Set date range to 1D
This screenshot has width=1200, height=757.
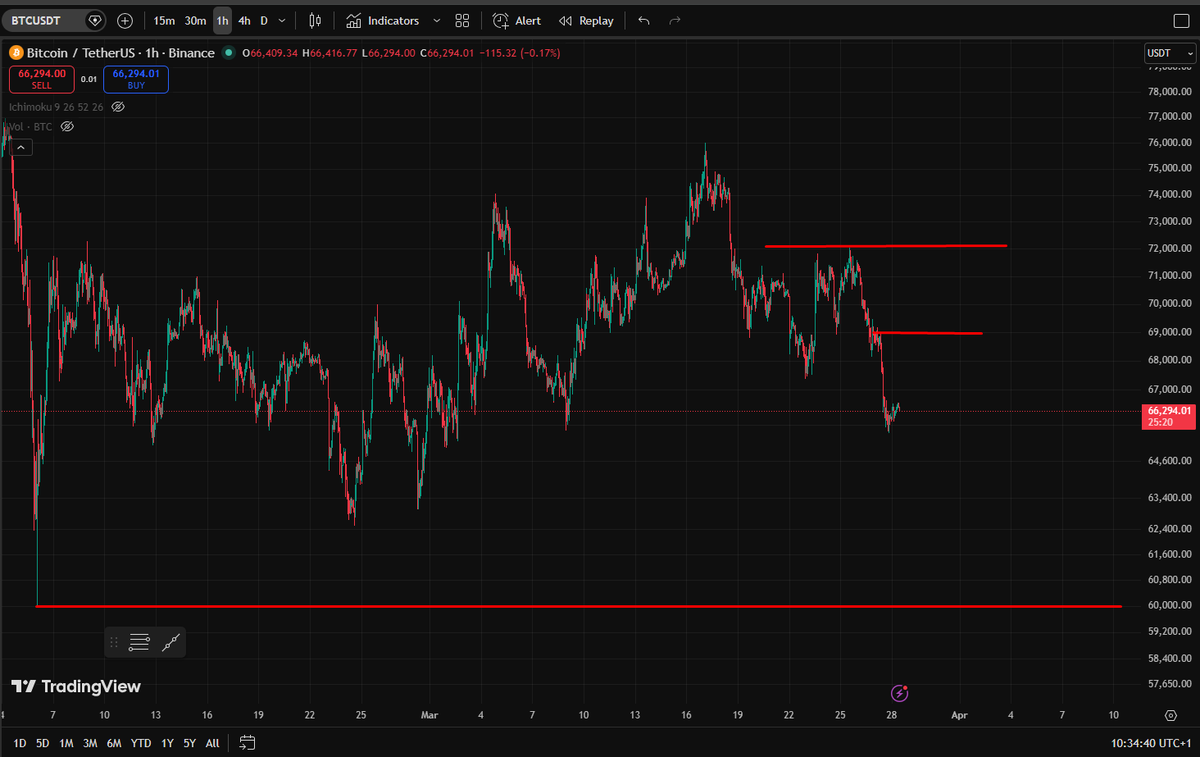[x=19, y=743]
